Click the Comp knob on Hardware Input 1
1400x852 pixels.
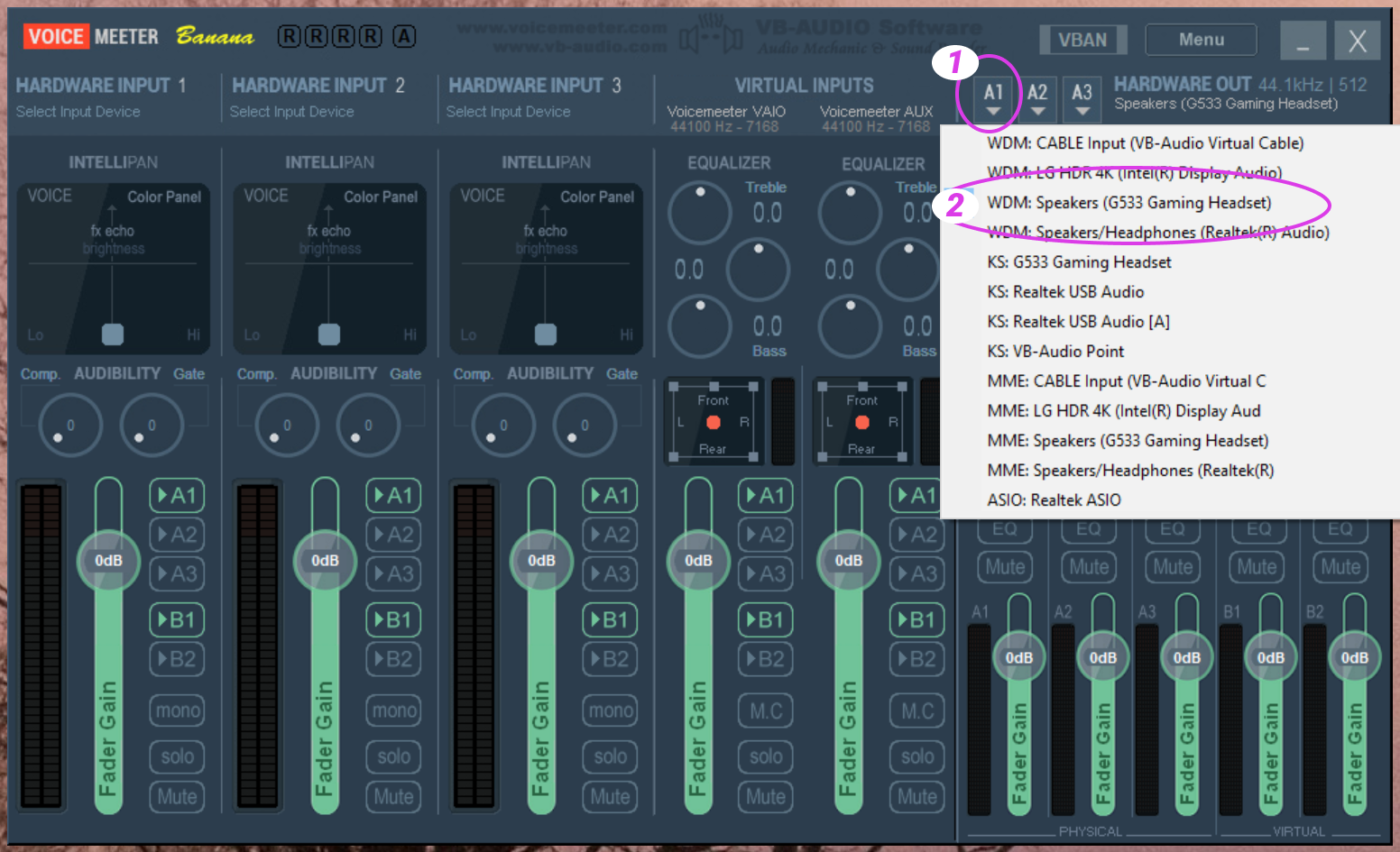(70, 425)
